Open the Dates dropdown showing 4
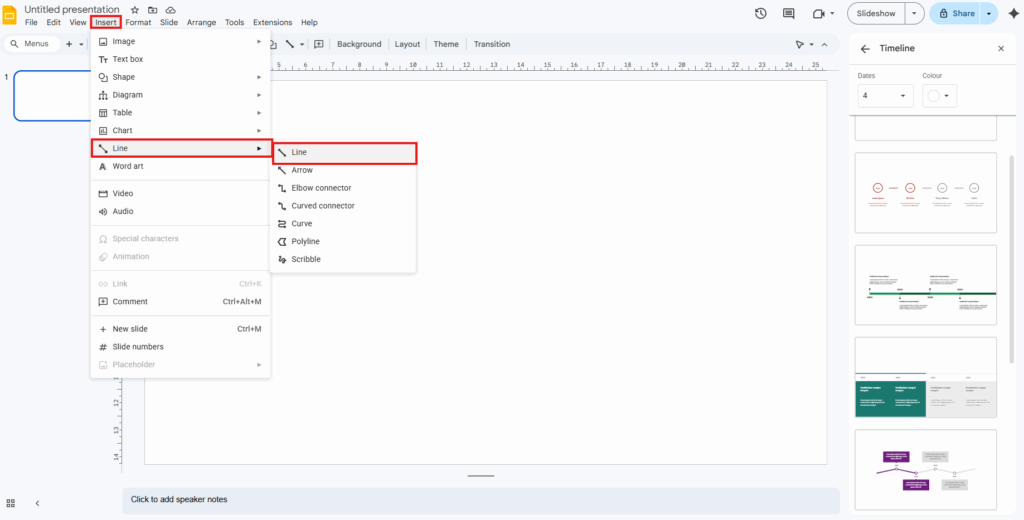This screenshot has height=520, width=1024. point(885,96)
